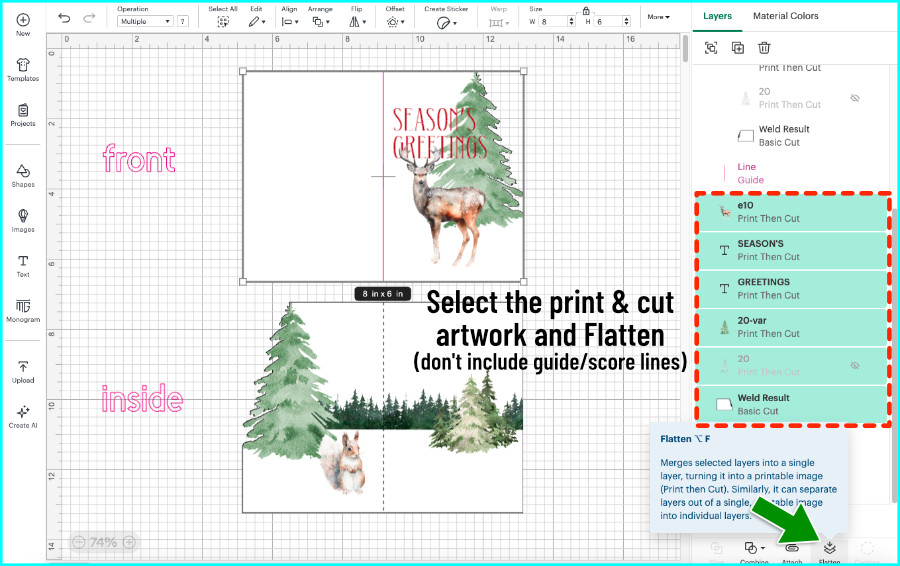Viewport: 900px width, 566px height.
Task: Open the Edit dropdown
Action: (x=257, y=21)
